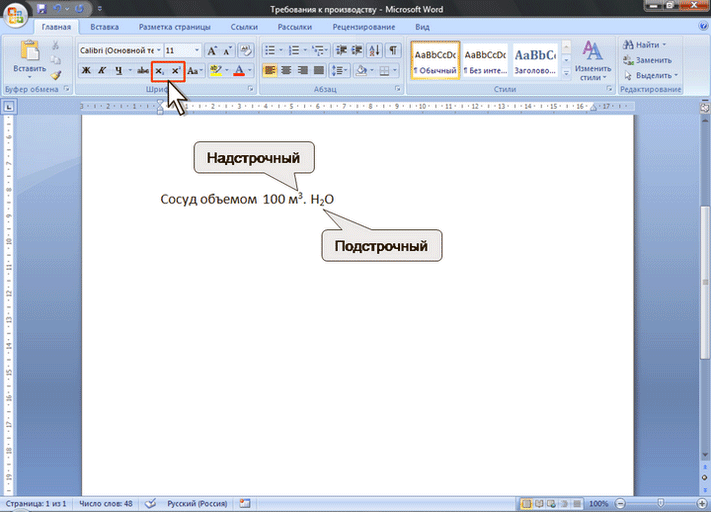This screenshot has height=512, width=711.
Task: Select the Обычный style
Action: coord(435,60)
